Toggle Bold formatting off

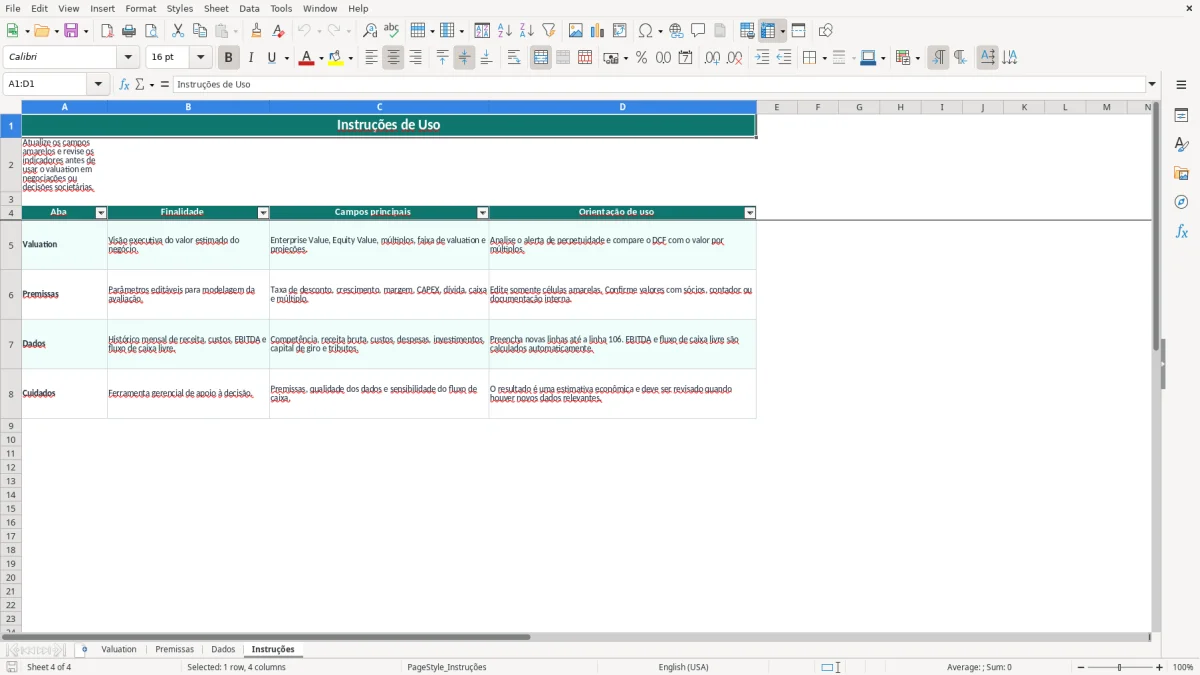pos(229,58)
